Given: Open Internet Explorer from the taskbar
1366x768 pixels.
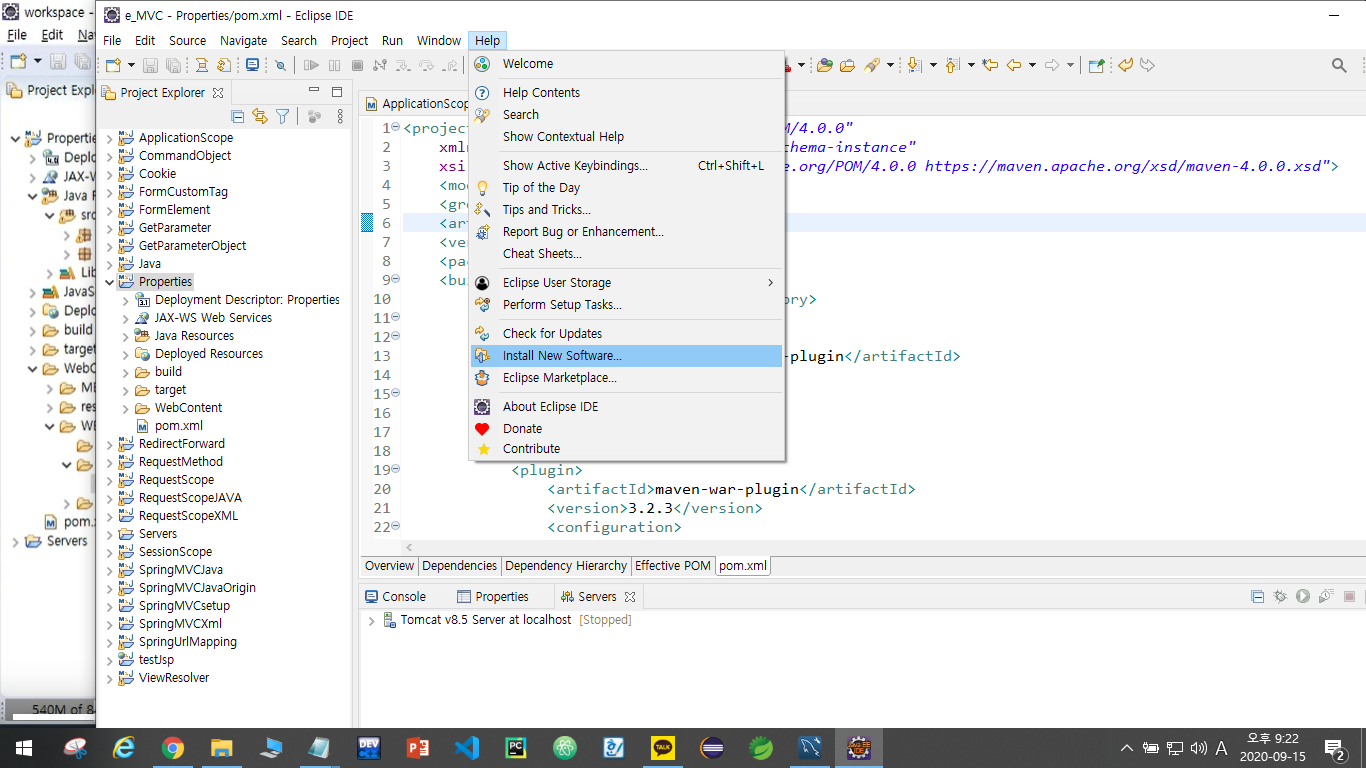Looking at the screenshot, I should (x=124, y=747).
